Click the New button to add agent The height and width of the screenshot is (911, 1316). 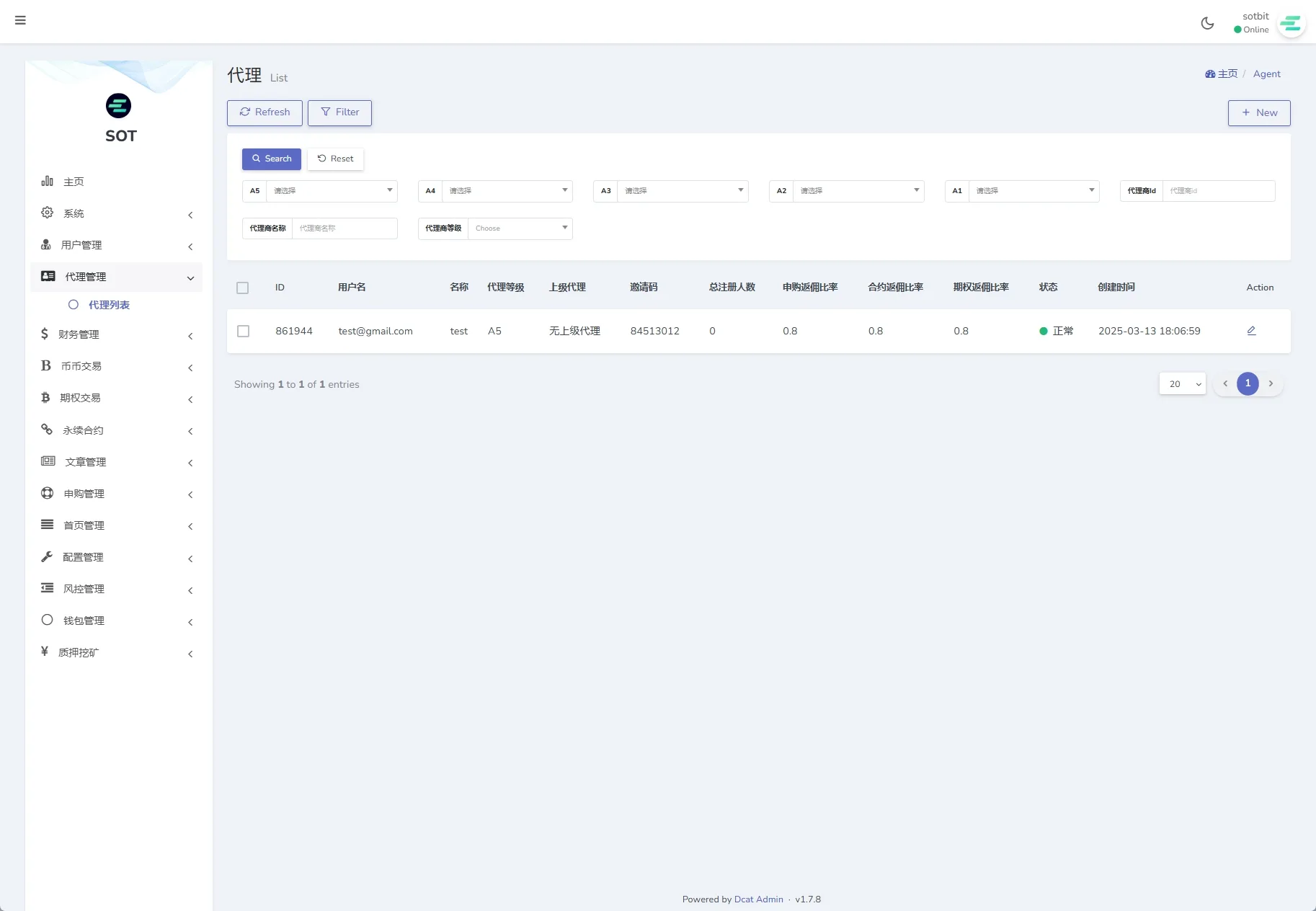(1258, 112)
